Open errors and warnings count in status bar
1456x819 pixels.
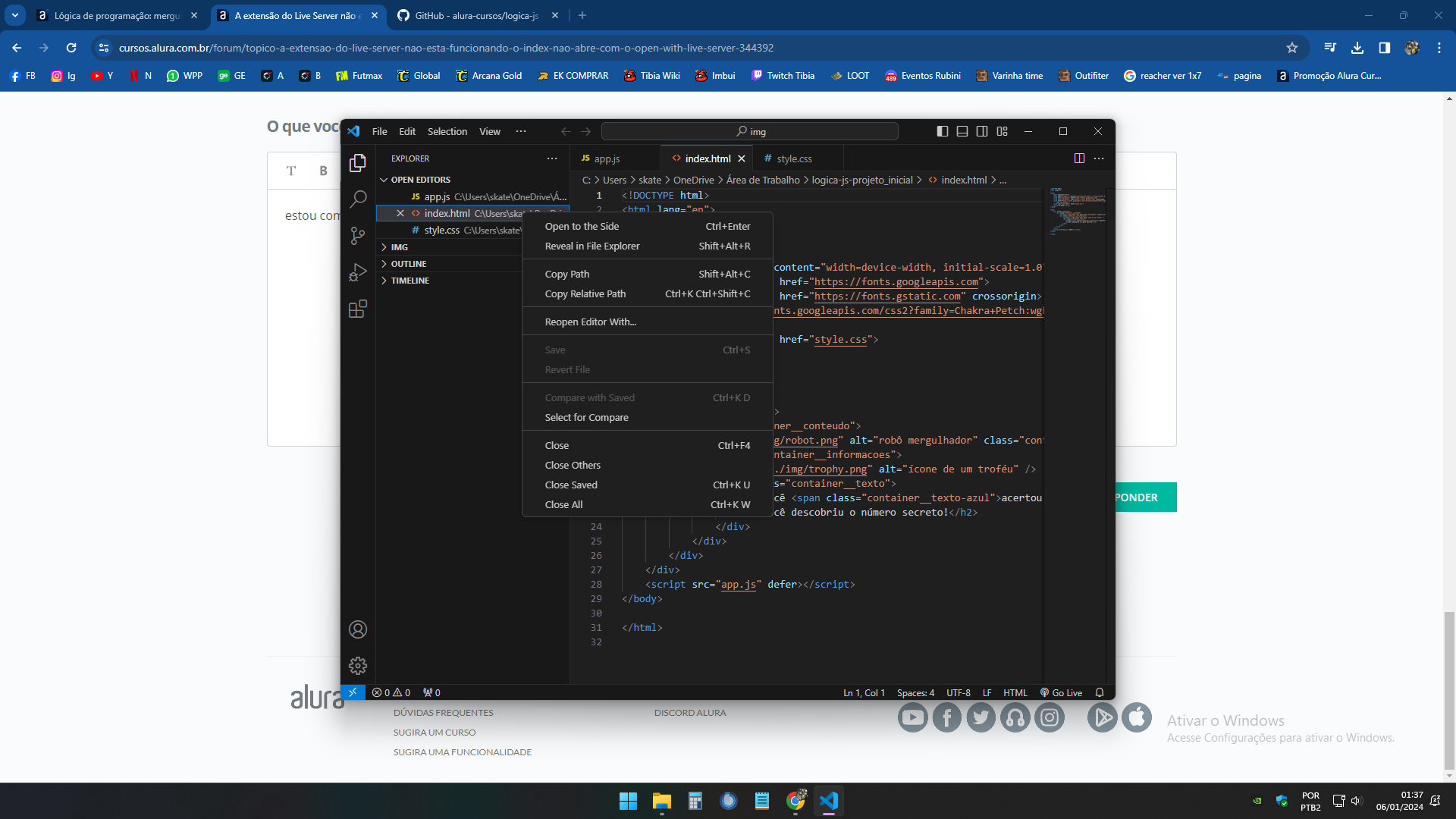[391, 692]
